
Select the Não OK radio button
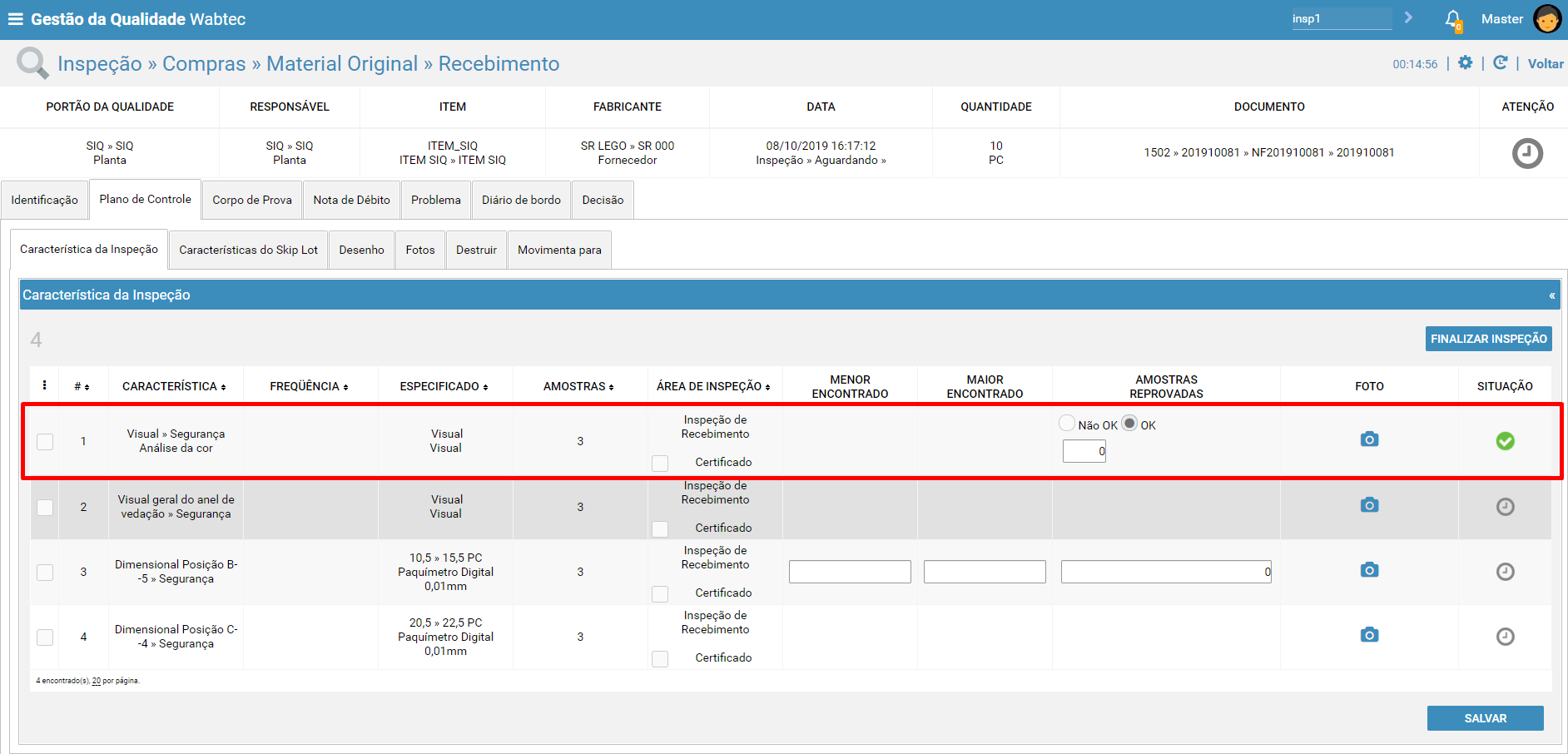[1067, 424]
